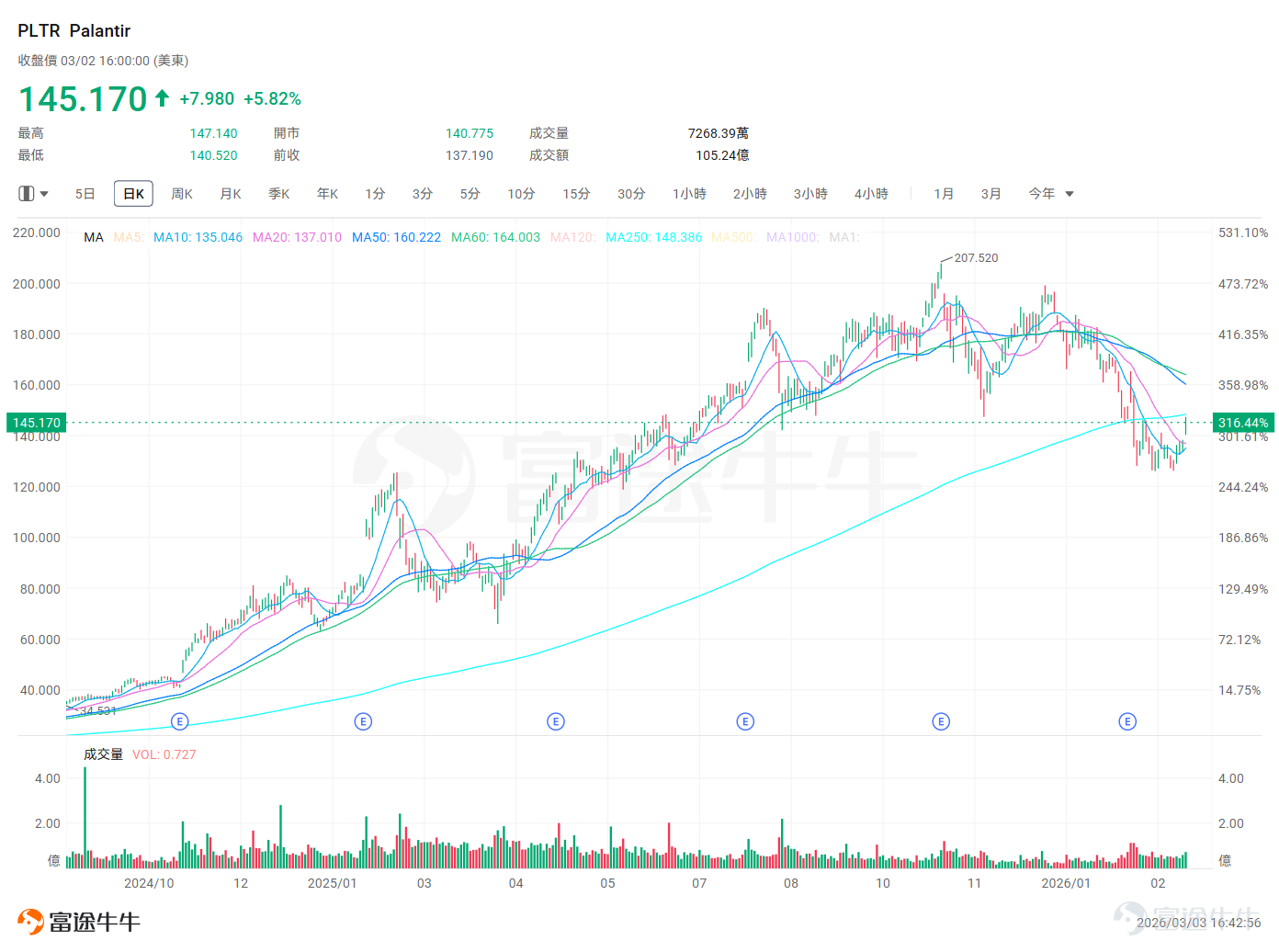Toggle the MA120 moving average line
This screenshot has height=952, width=1279.
pos(573,237)
